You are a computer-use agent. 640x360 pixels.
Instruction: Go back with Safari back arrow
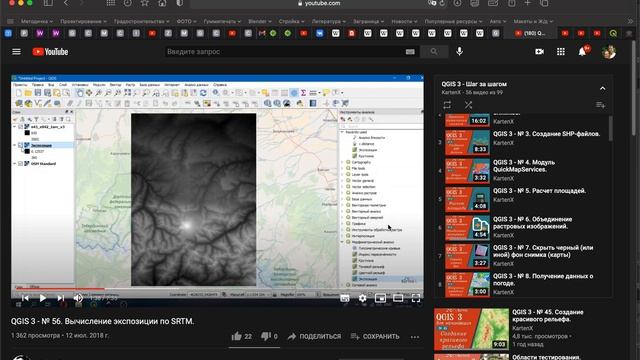[66, 3]
